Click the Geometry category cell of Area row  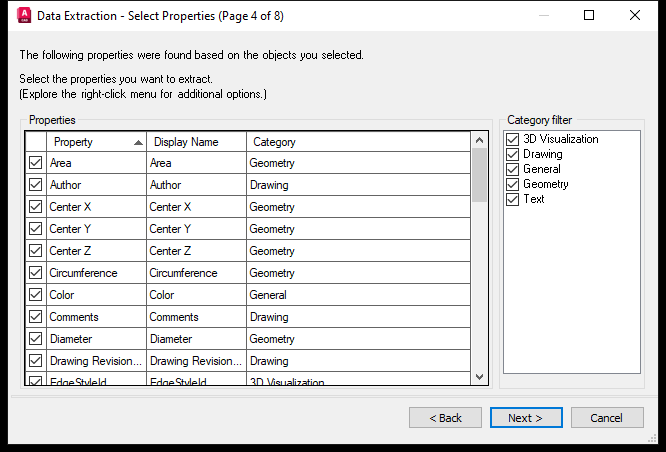(358, 163)
